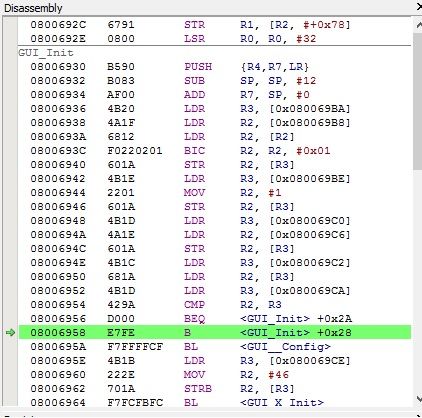This screenshot has width=422, height=418.
Task: Click opcode 681A at 08006950
Action: coord(121,277)
